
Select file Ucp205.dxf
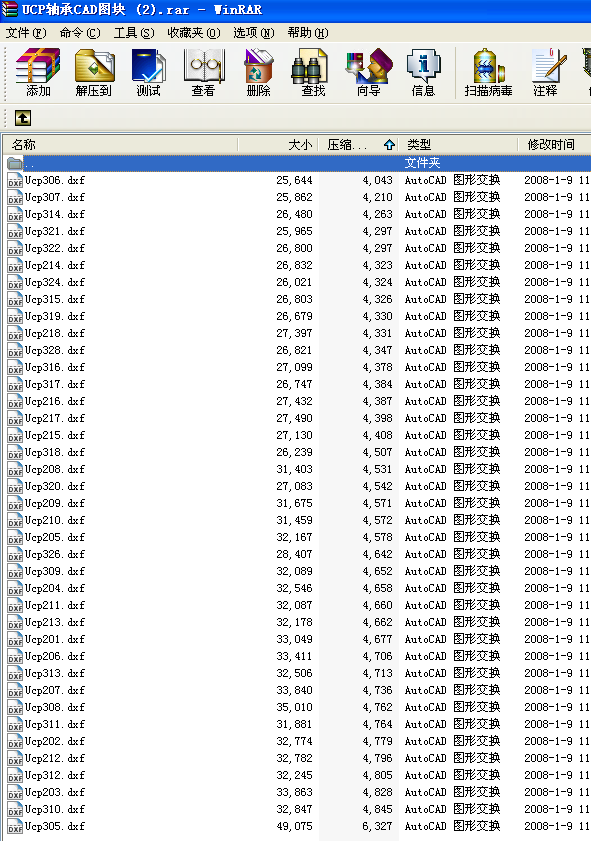click(x=55, y=537)
